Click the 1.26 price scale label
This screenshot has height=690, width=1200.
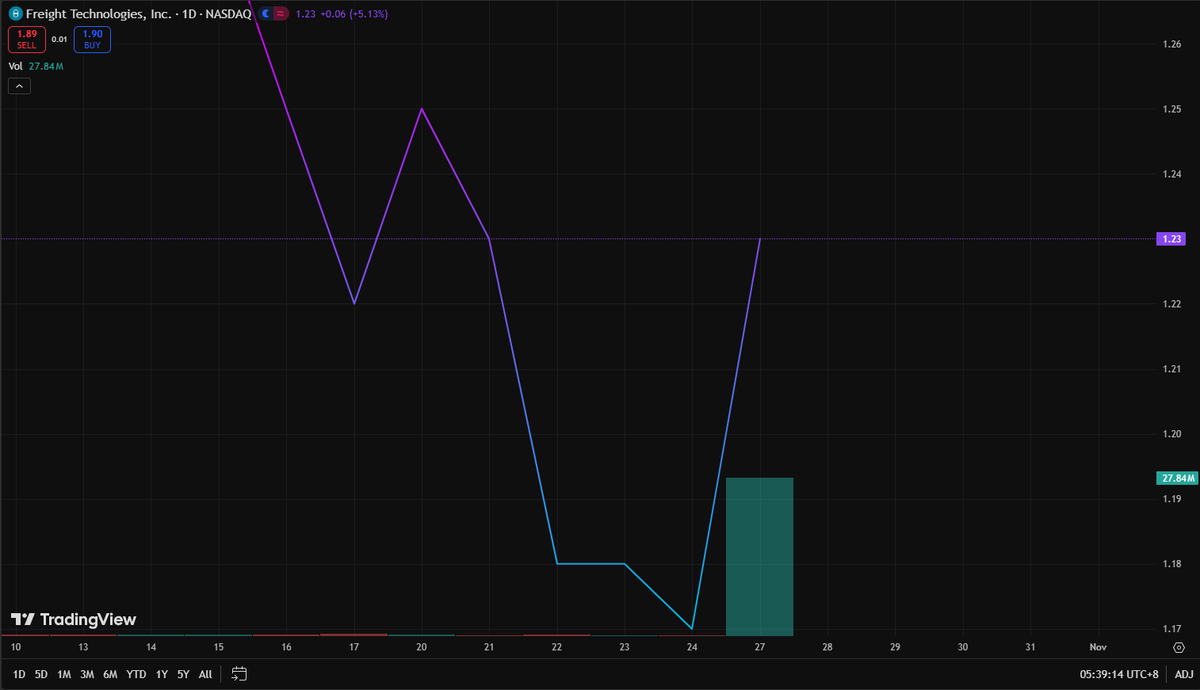coord(1171,44)
